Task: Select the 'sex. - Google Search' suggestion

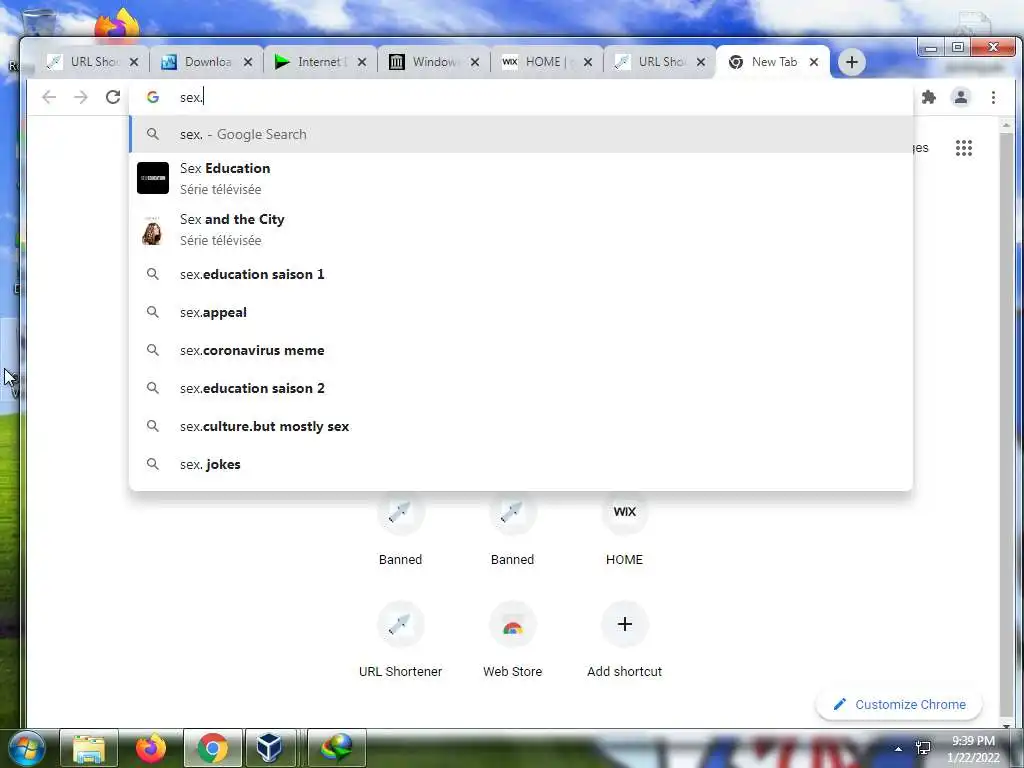Action: 521,135
